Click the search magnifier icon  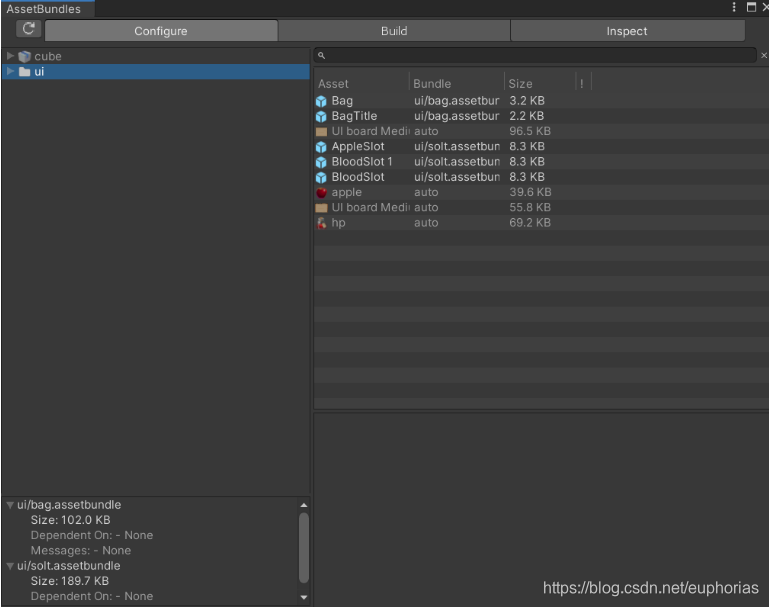pyautogui.click(x=321, y=55)
